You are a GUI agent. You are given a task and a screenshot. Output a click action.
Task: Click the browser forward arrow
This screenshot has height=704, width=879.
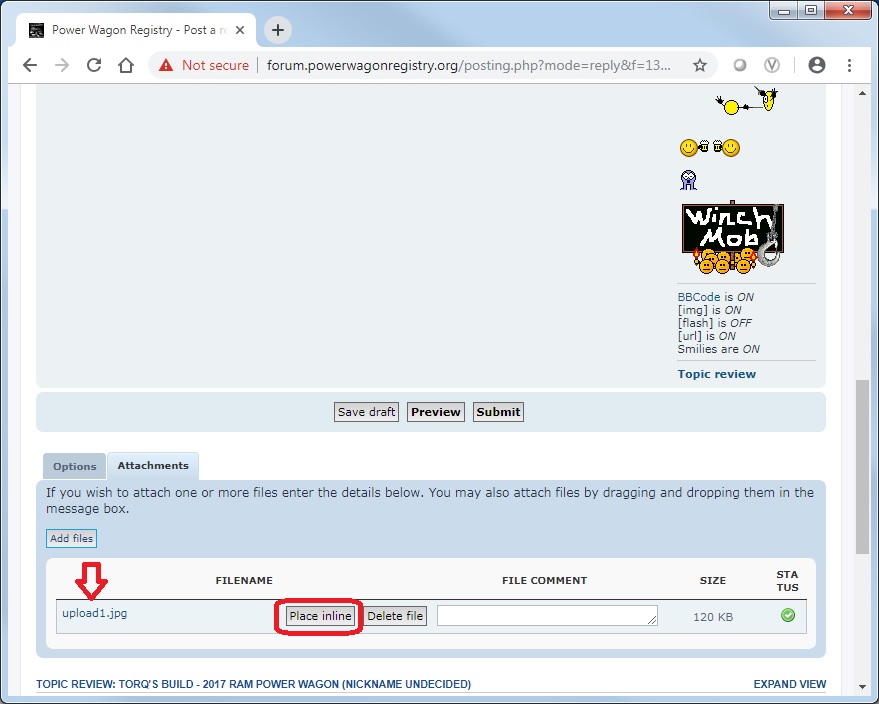[62, 65]
